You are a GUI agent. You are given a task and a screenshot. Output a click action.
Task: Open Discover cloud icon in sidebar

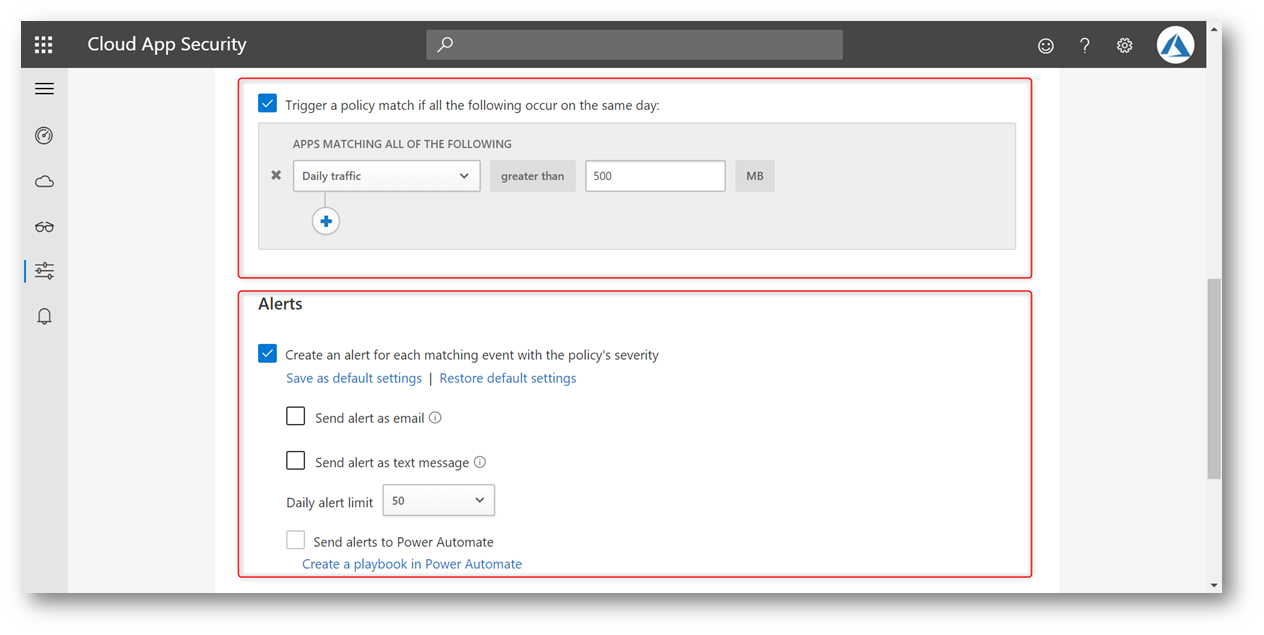[44, 182]
